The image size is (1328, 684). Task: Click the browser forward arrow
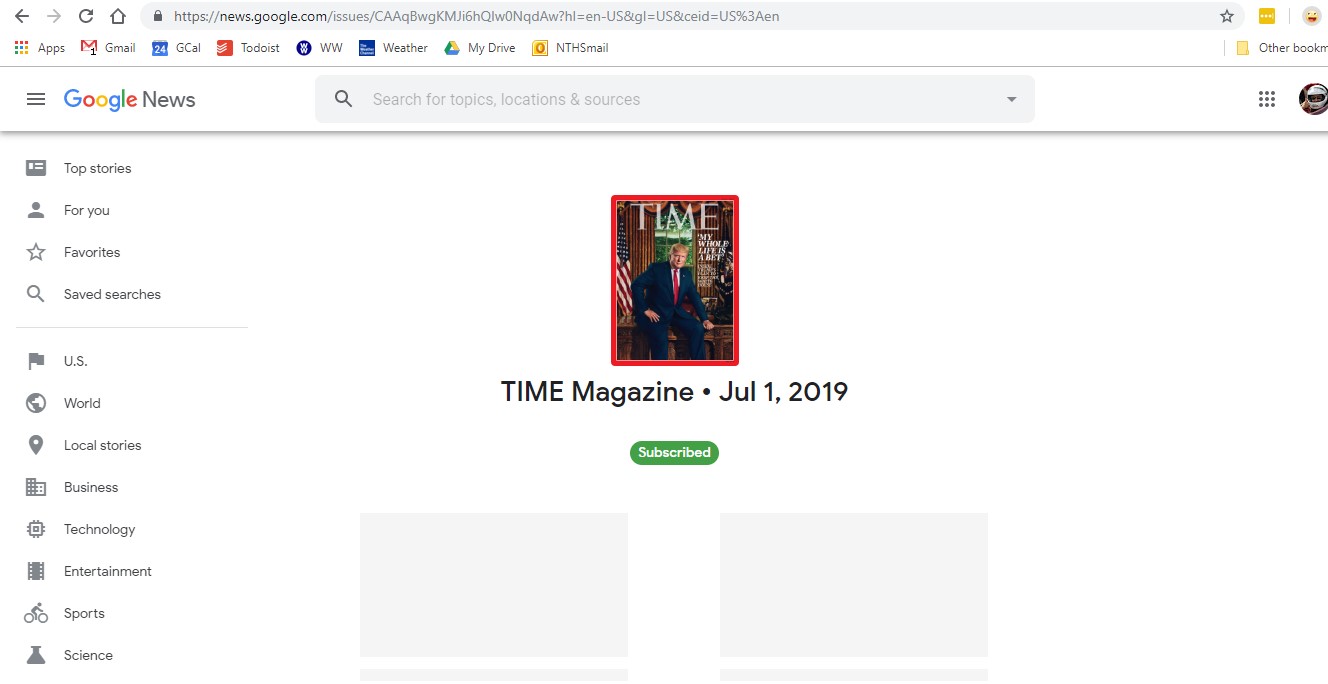[53, 16]
